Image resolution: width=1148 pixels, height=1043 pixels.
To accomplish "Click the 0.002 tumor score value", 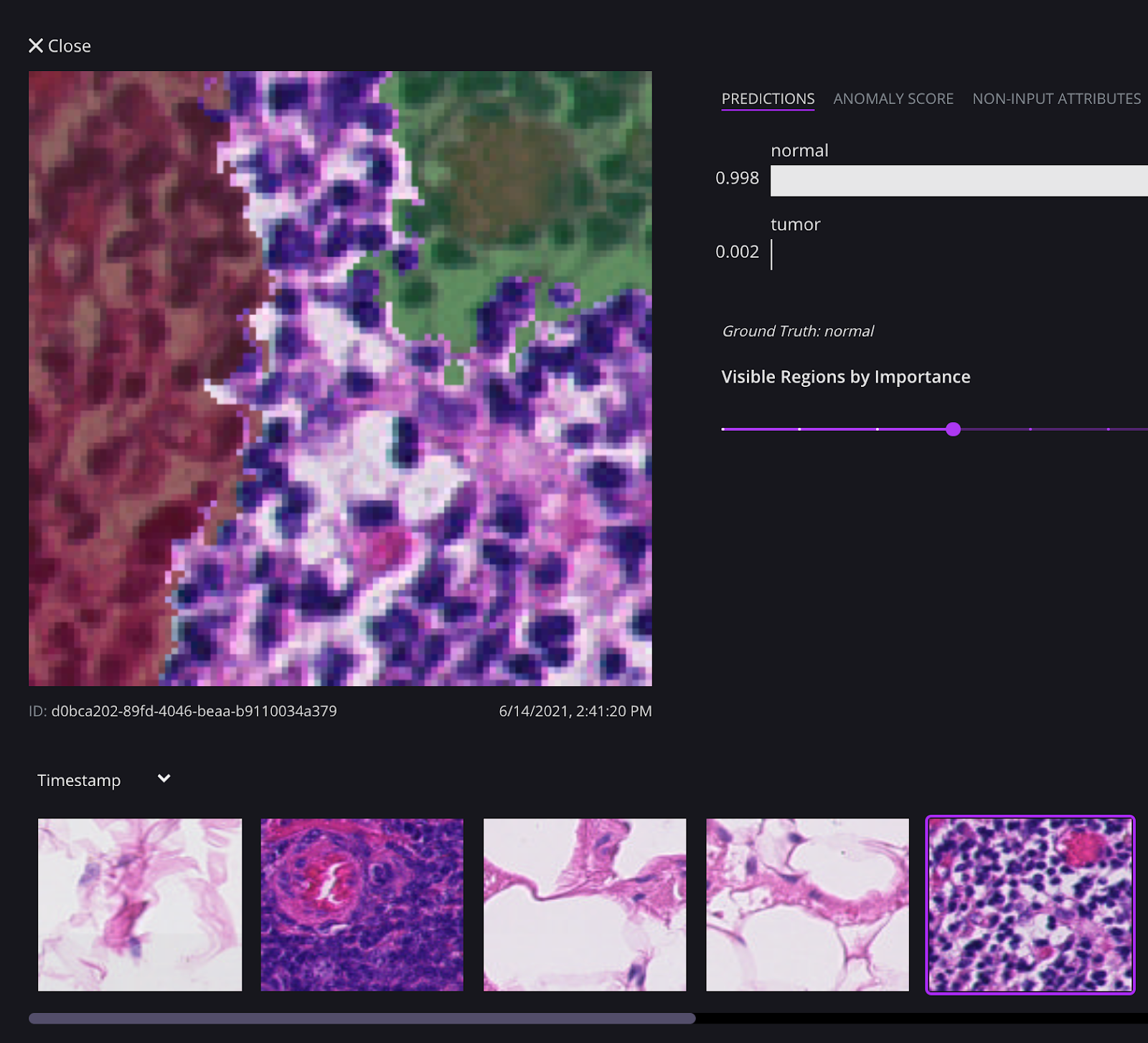I will point(737,252).
